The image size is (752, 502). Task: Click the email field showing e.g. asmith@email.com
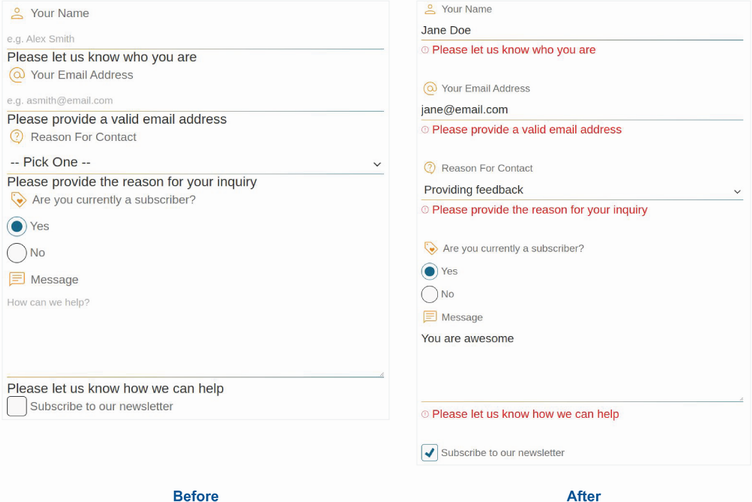(x=195, y=101)
